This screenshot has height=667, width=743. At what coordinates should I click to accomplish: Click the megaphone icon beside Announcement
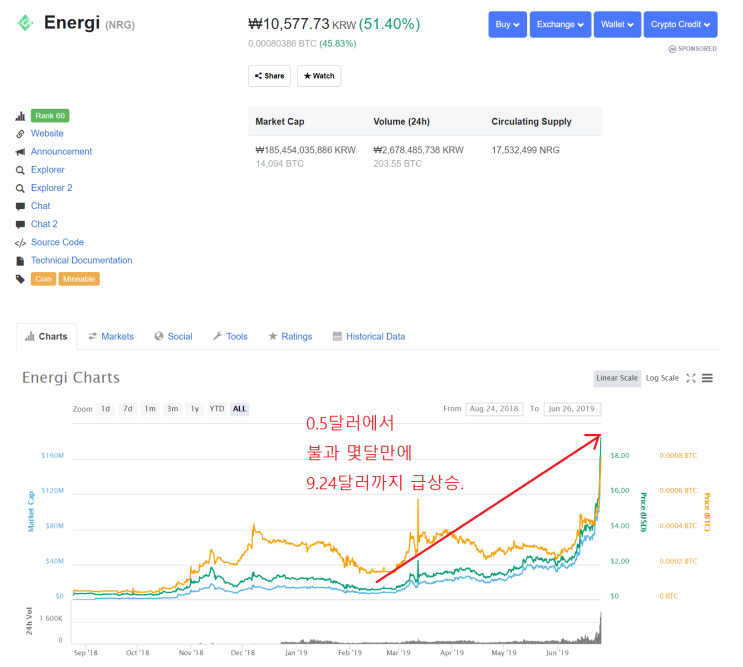pyautogui.click(x=20, y=152)
